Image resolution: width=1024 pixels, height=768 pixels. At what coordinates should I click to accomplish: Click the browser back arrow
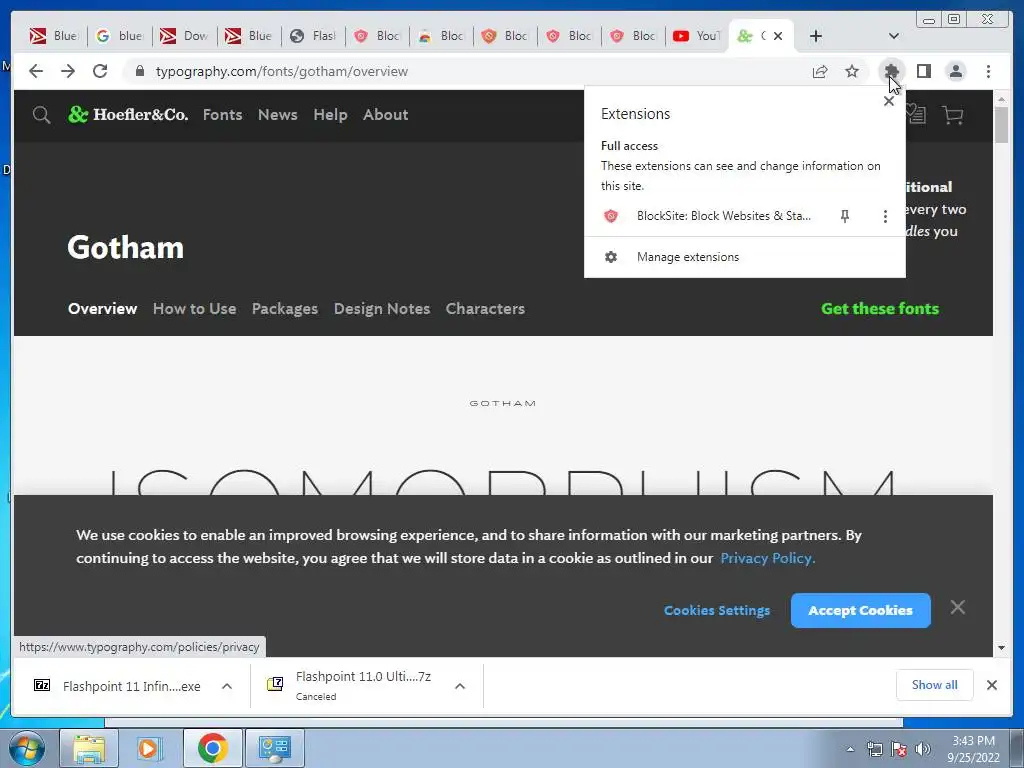click(x=36, y=71)
